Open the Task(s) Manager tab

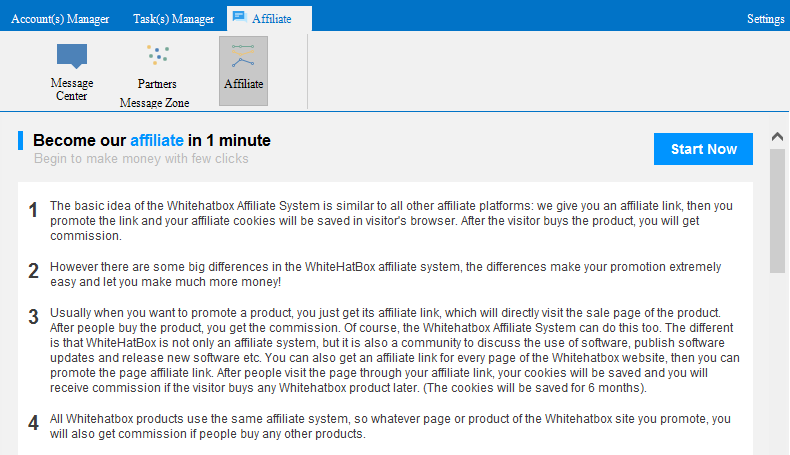coord(174,19)
